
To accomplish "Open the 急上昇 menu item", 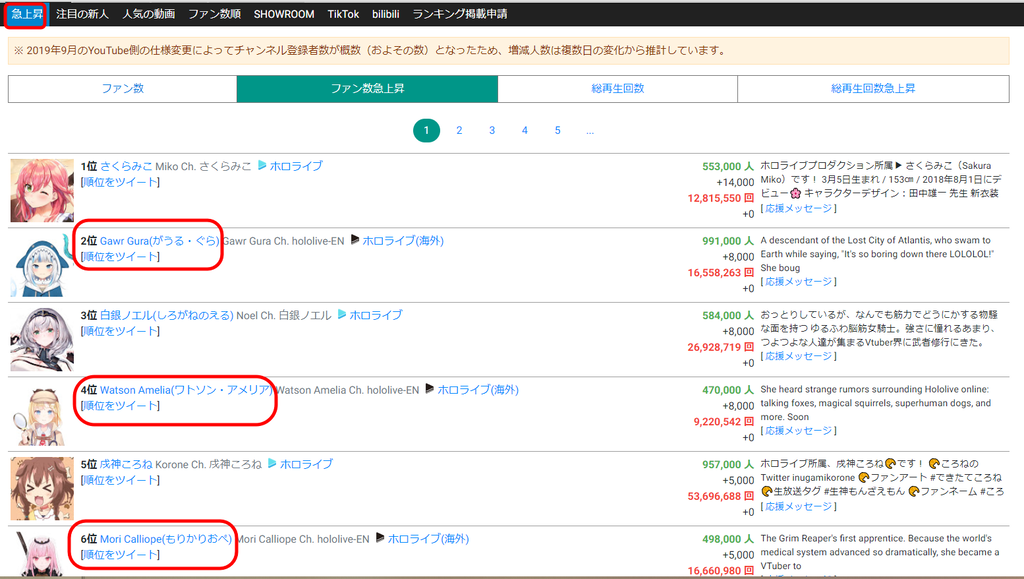I will 27,14.
